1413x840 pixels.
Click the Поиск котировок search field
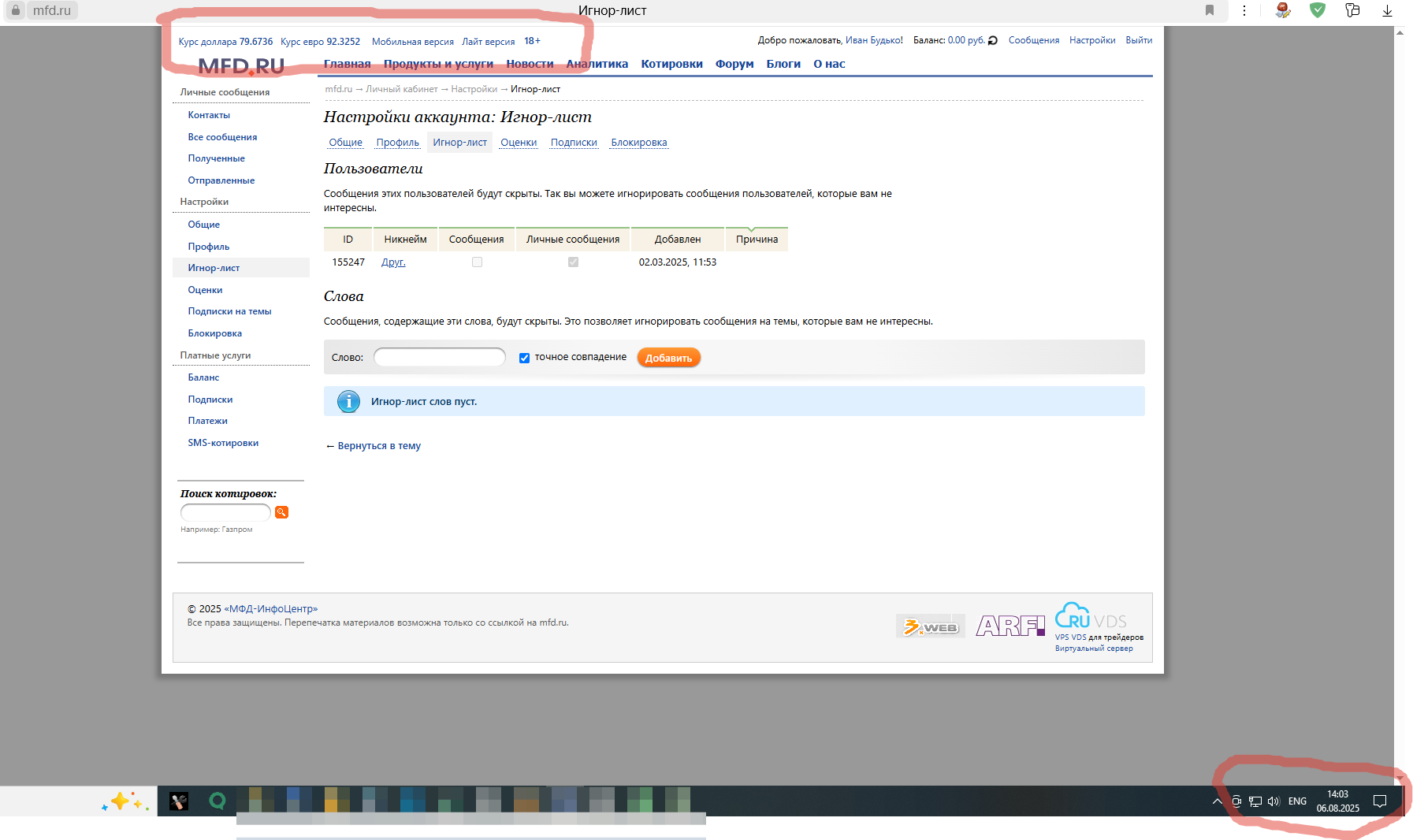(x=225, y=512)
